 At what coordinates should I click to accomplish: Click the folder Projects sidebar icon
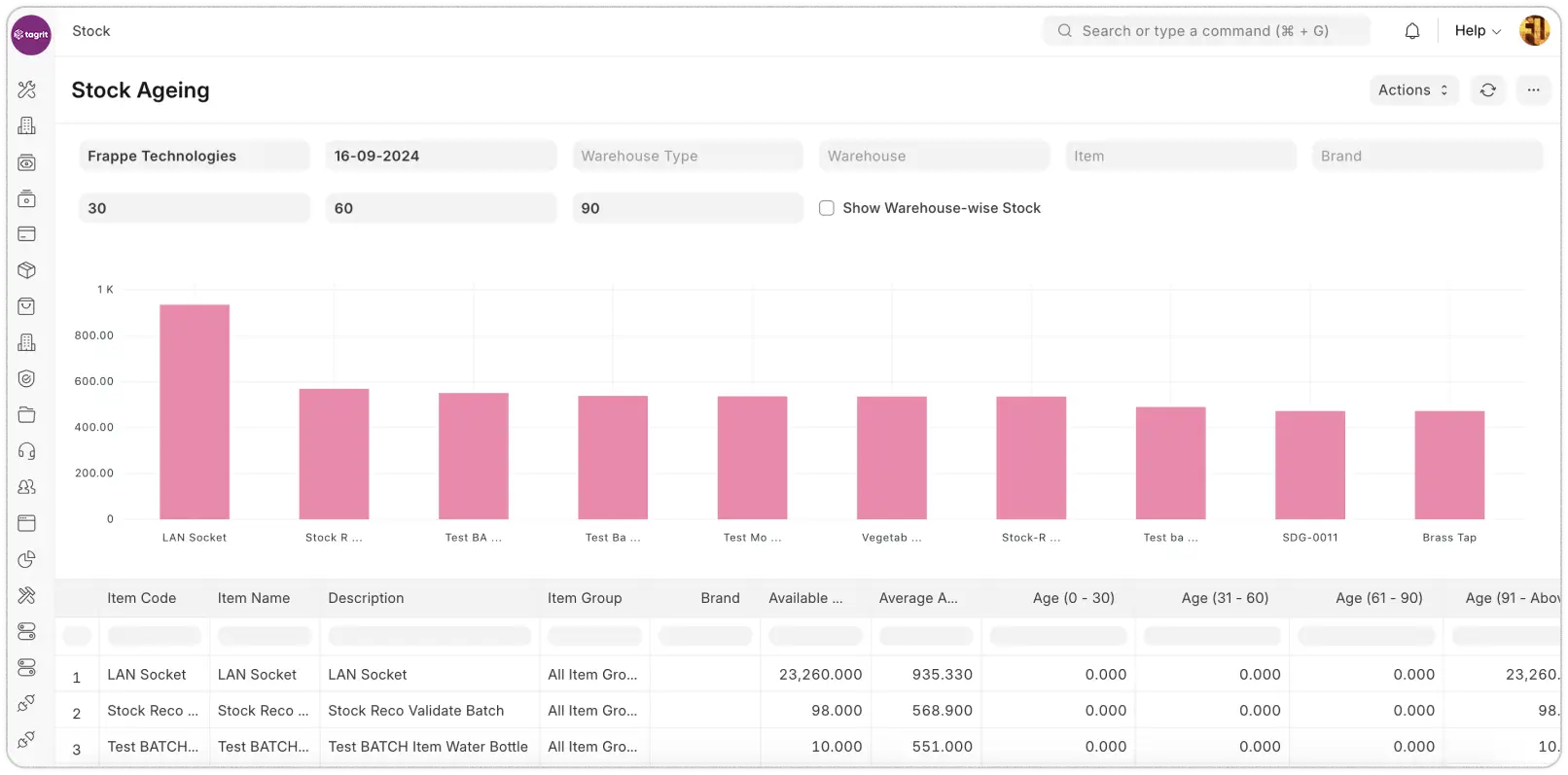(x=27, y=415)
